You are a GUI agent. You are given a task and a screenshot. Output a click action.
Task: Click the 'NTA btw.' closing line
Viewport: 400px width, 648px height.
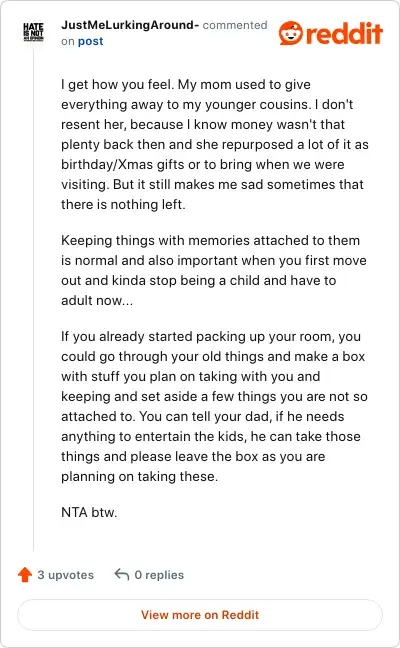tap(89, 512)
